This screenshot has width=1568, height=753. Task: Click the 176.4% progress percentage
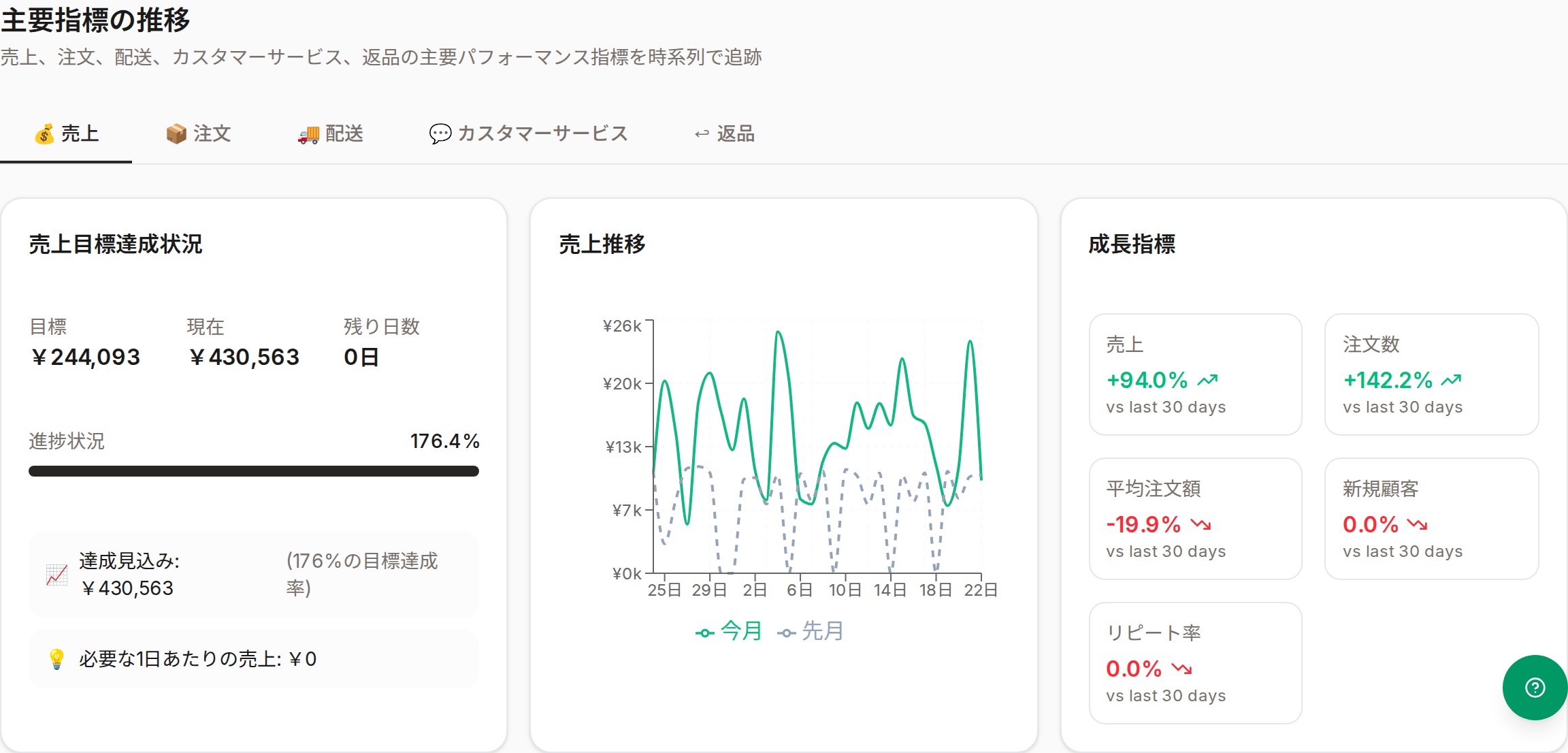click(445, 441)
